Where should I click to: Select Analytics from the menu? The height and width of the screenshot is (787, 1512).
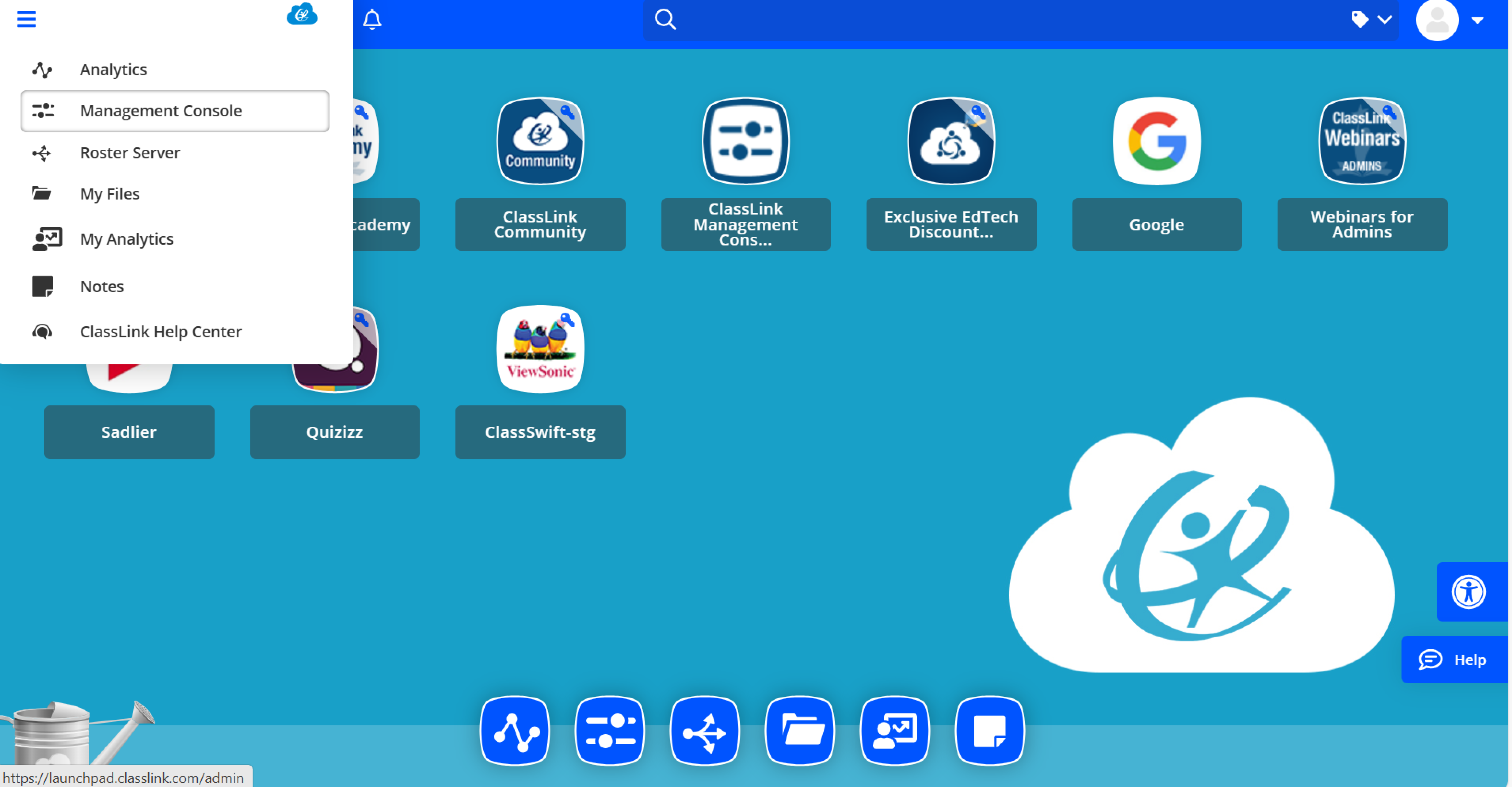pos(113,69)
